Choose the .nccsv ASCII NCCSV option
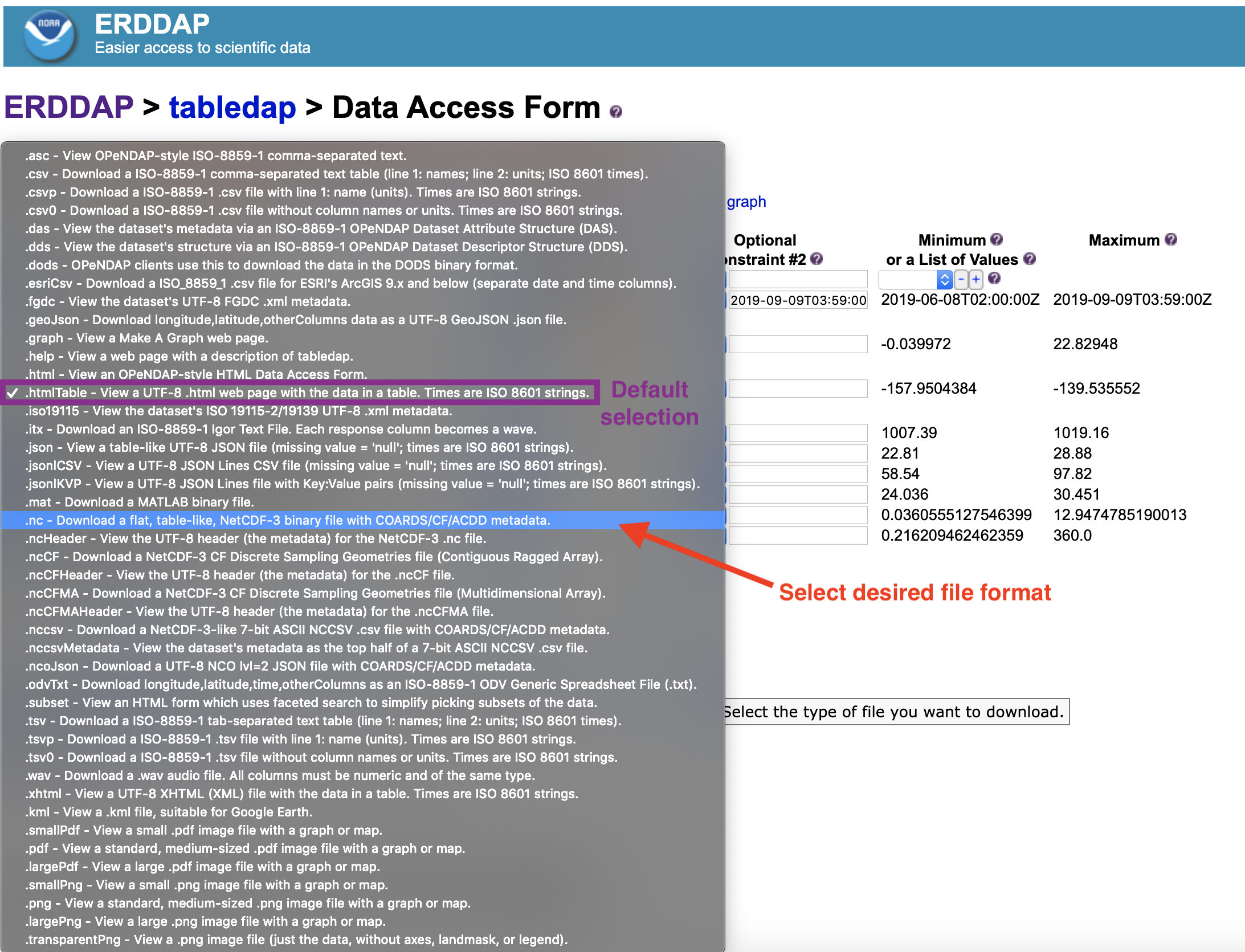Image resolution: width=1245 pixels, height=952 pixels. (x=362, y=630)
